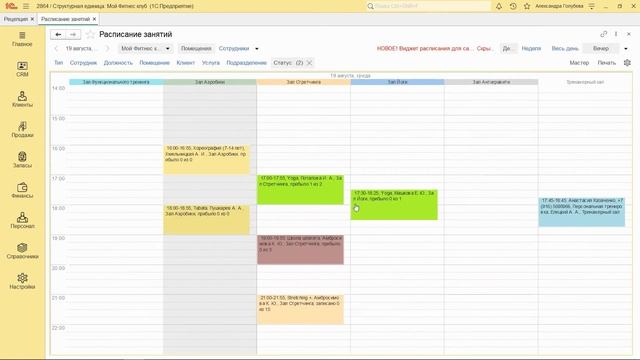Open the Подразделение filter
640x360 pixels.
(x=247, y=62)
